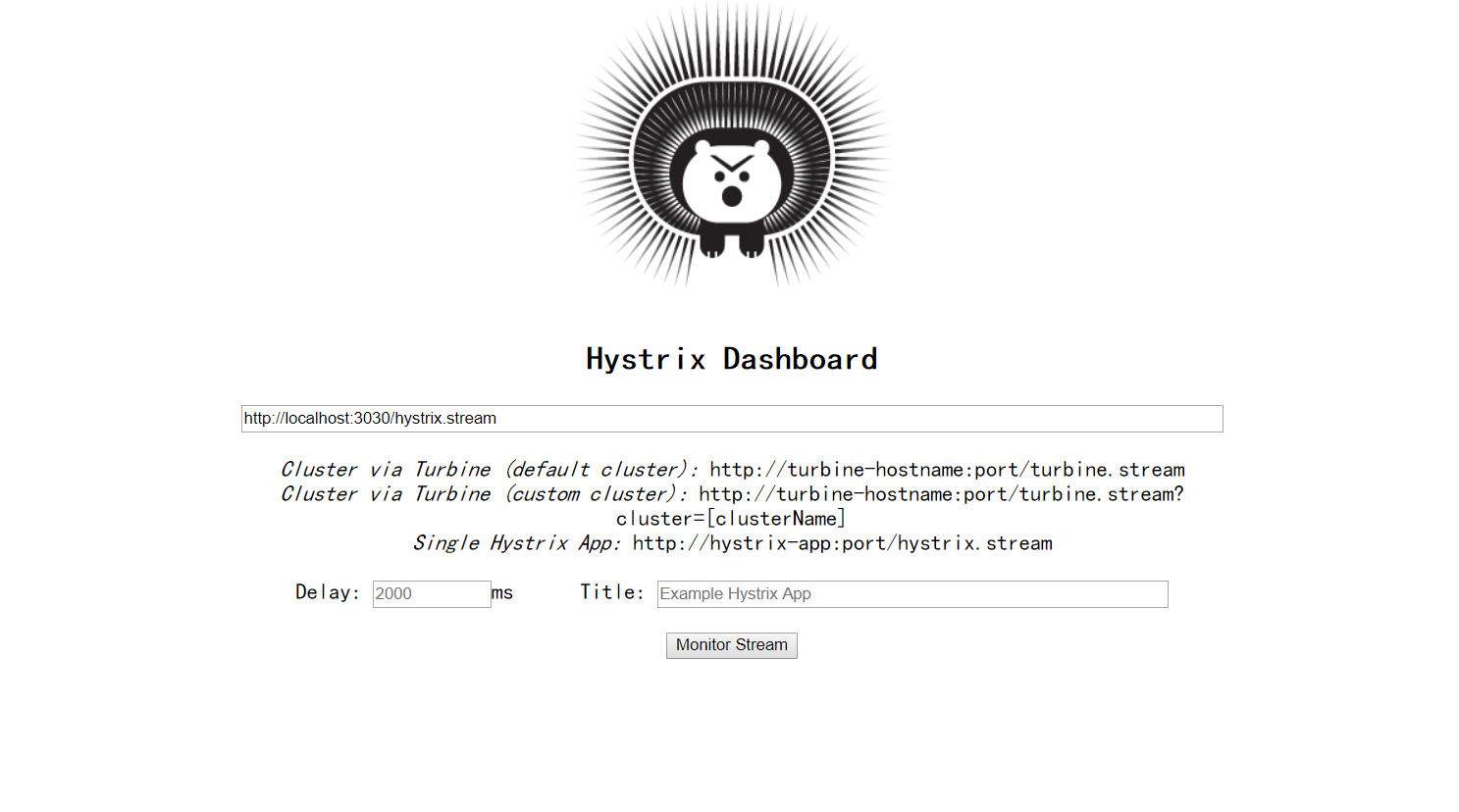Click the text 'cluster=[clusterName]'
The image size is (1459, 812).
click(731, 519)
